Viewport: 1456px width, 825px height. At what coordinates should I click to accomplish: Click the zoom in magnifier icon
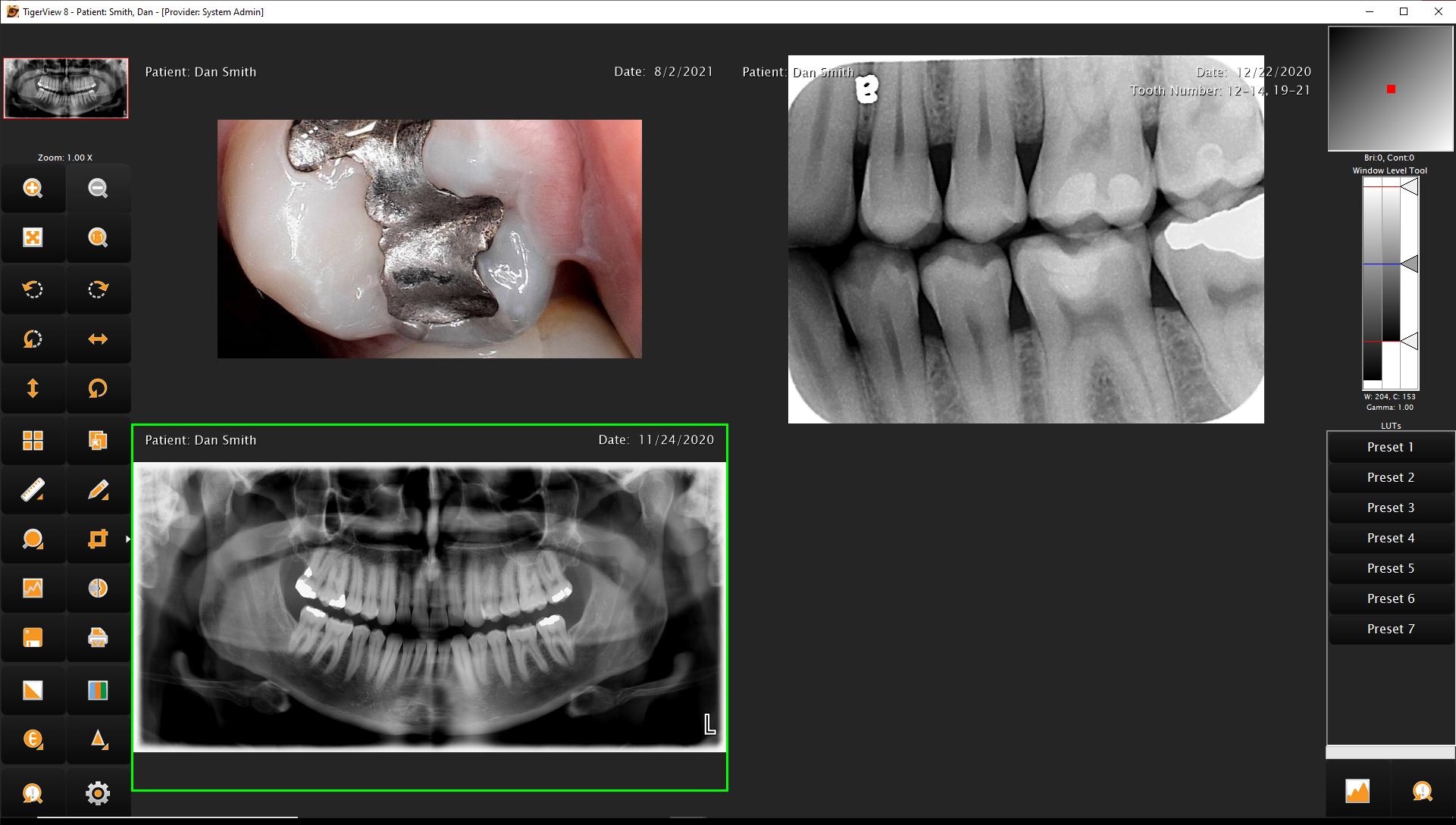tap(33, 188)
